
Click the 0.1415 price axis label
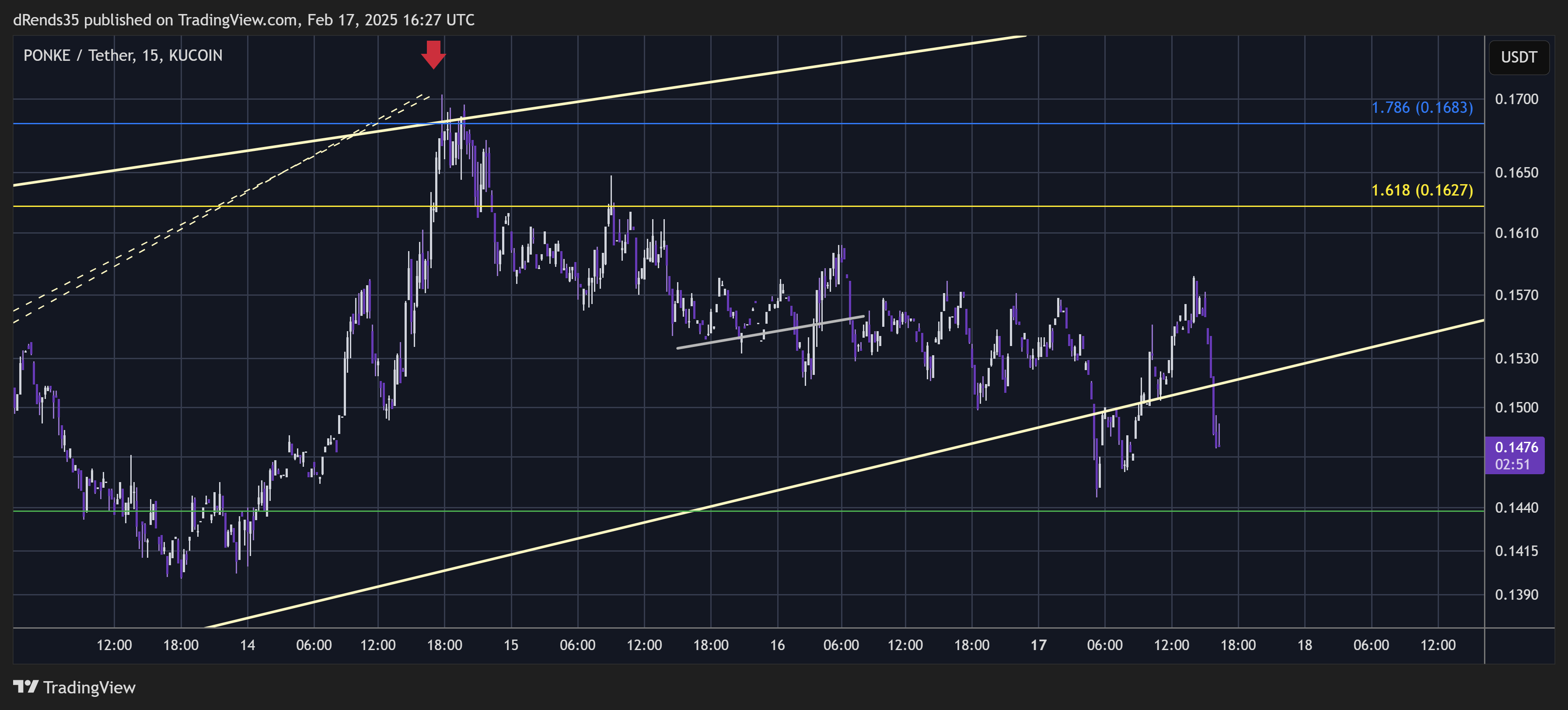[x=1516, y=551]
